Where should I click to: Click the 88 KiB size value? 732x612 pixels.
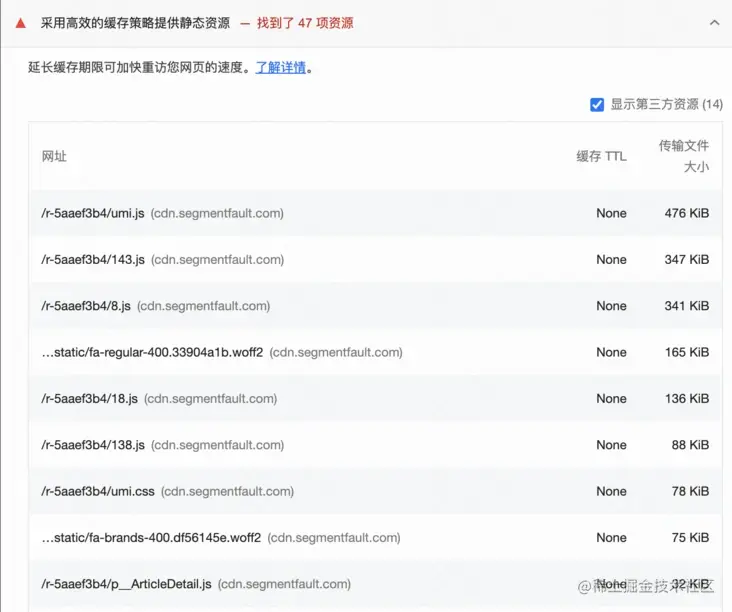click(x=690, y=445)
